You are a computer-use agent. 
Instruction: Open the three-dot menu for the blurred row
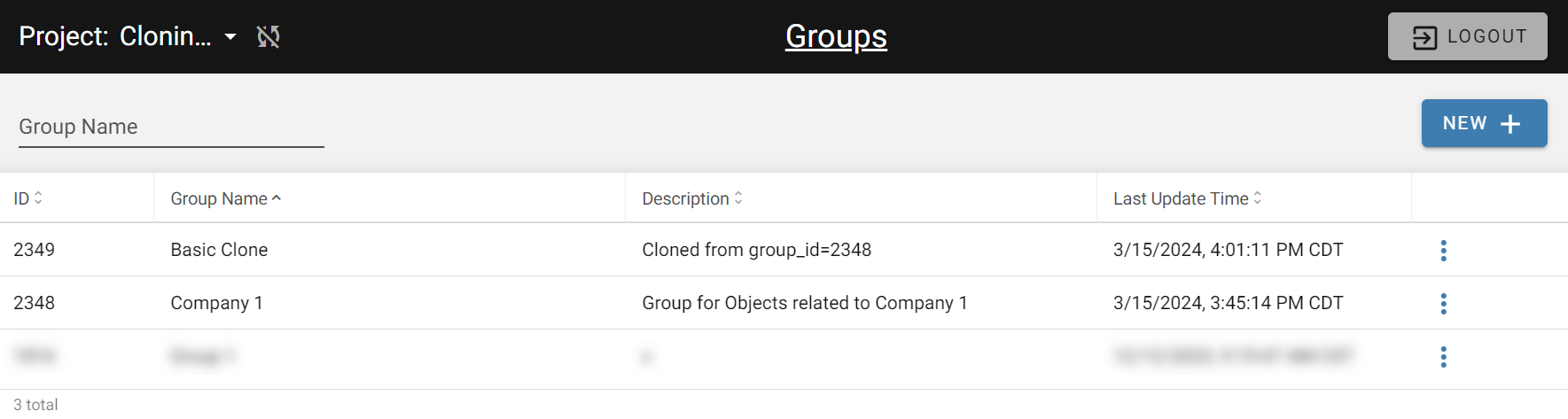(x=1443, y=357)
